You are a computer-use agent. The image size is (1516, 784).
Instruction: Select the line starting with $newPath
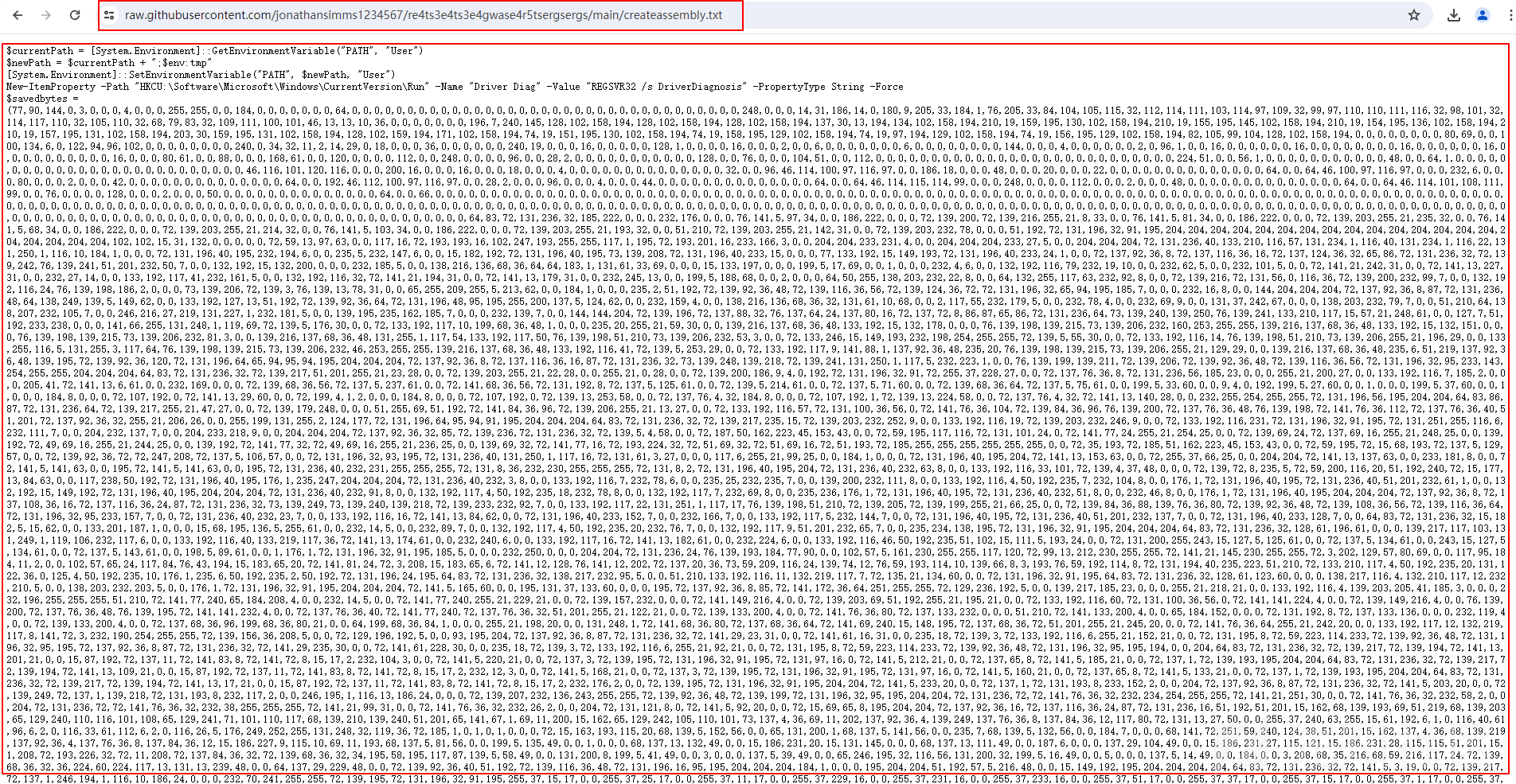pos(109,63)
